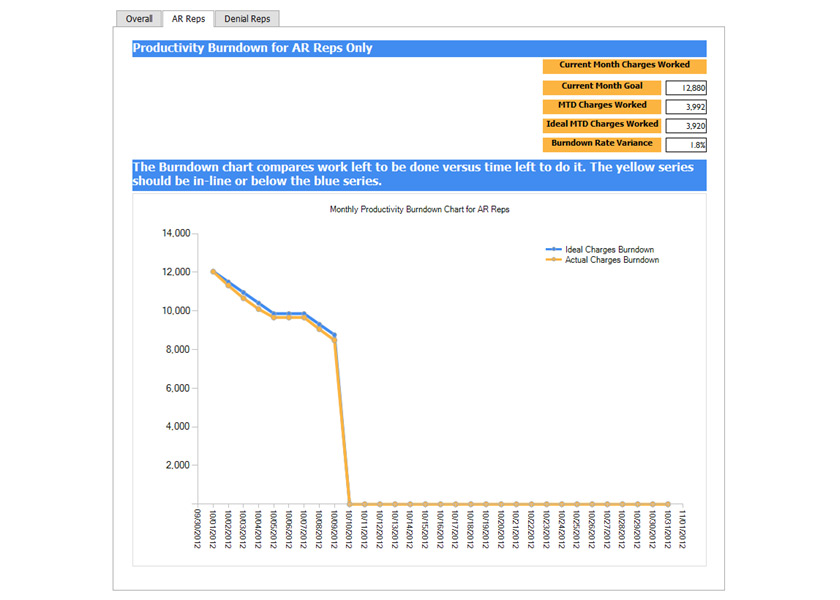Click the MTD Charges Worked orange label
The image size is (840, 600).
602,106
